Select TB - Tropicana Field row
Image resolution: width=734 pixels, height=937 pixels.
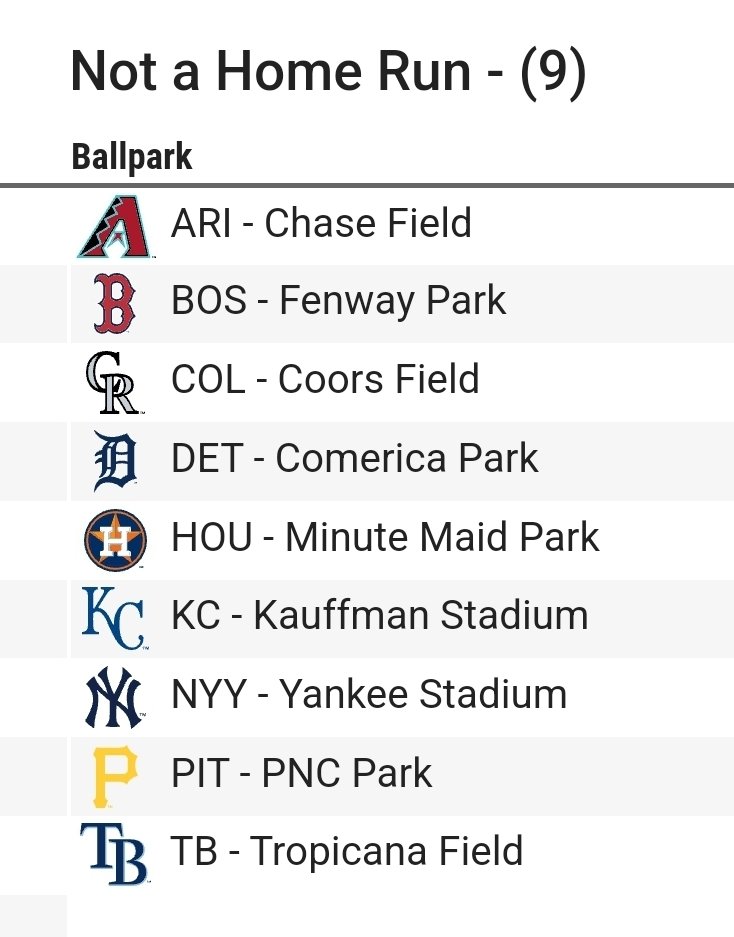coord(367,855)
